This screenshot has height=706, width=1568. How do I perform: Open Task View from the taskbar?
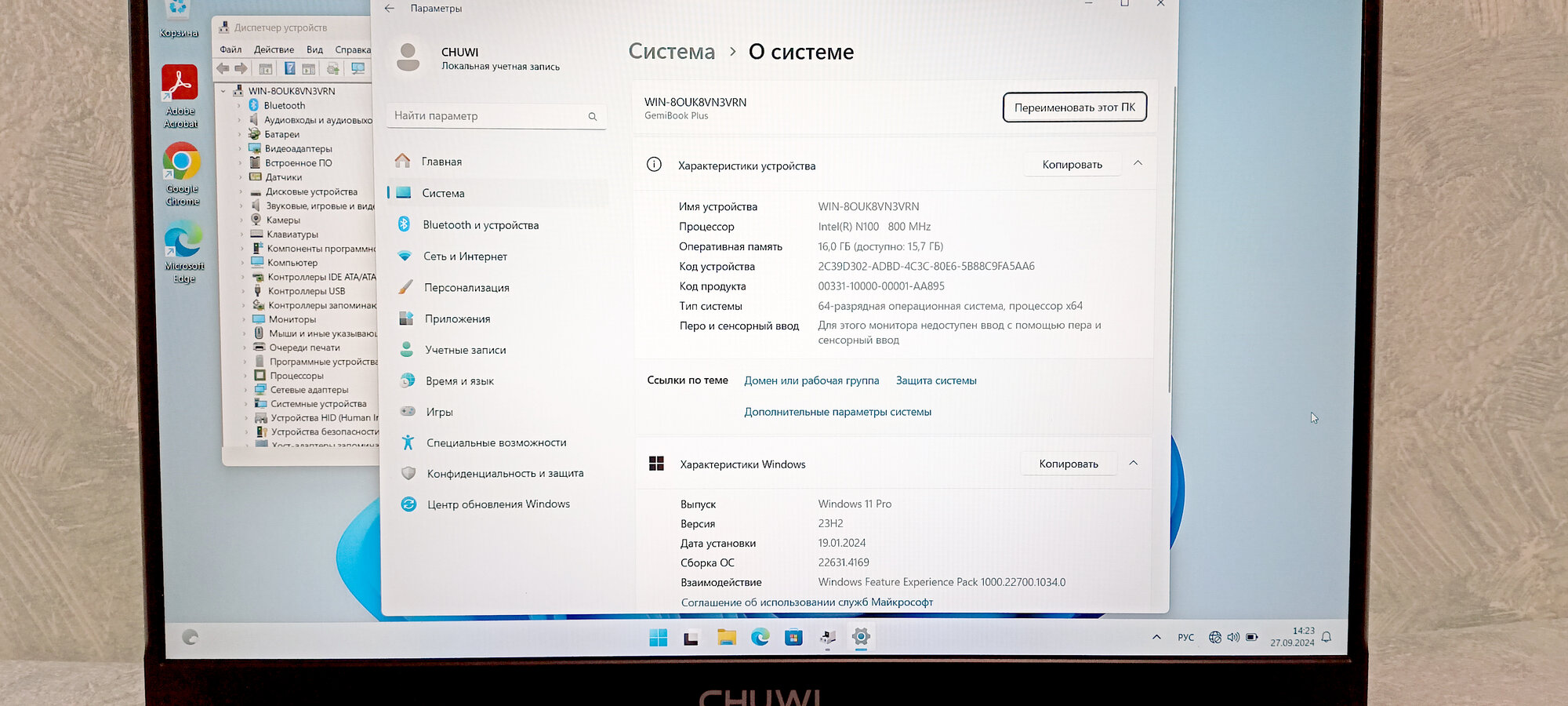click(x=691, y=638)
